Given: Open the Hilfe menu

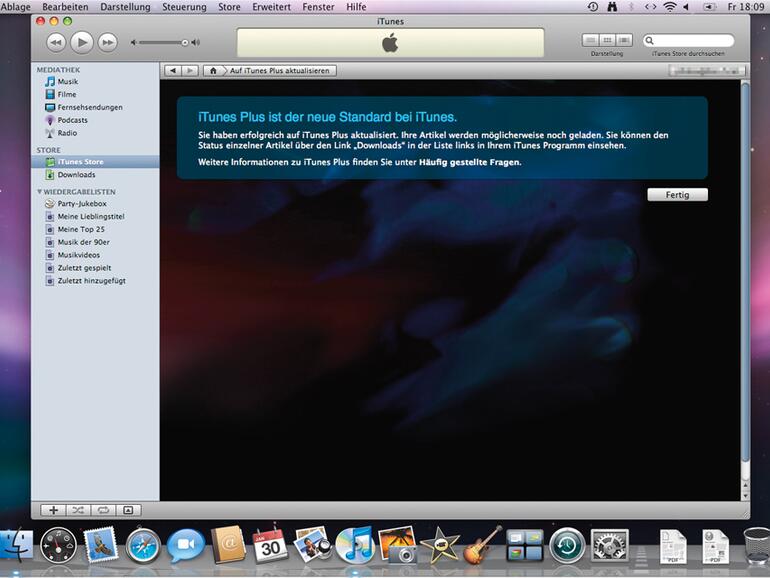Looking at the screenshot, I should tap(356, 7).
